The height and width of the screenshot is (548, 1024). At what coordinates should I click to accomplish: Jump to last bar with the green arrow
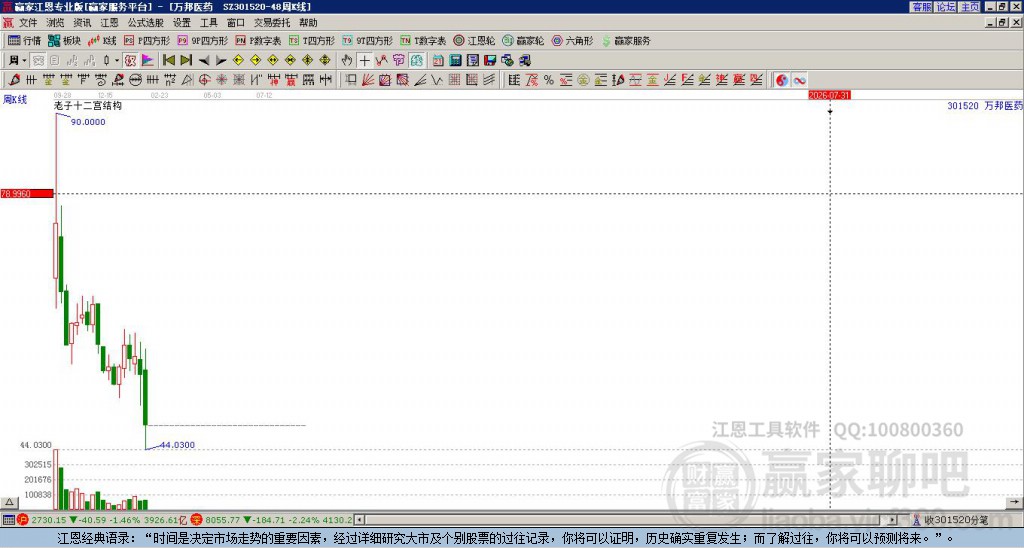[x=186, y=60]
